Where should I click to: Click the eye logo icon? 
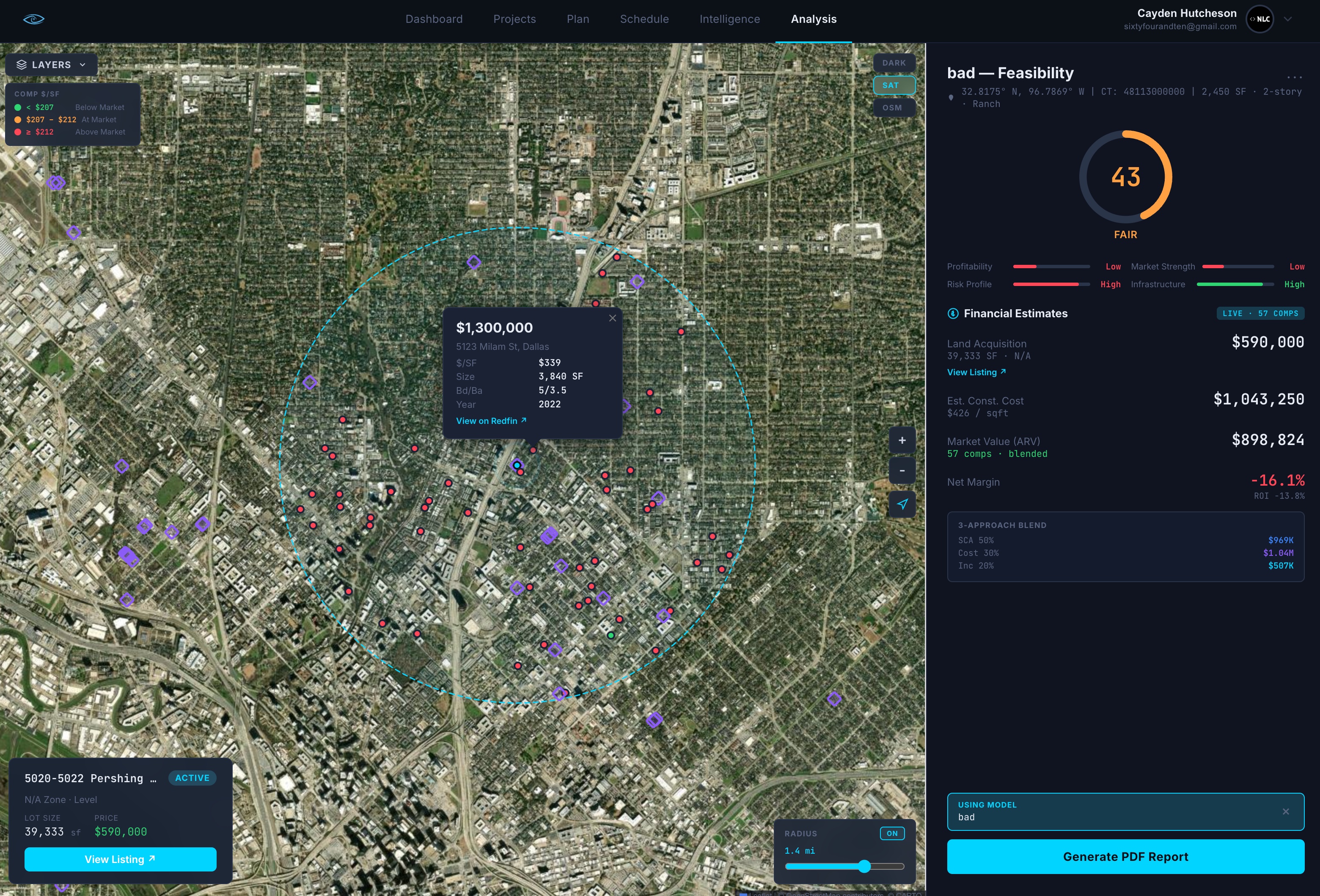coord(33,19)
